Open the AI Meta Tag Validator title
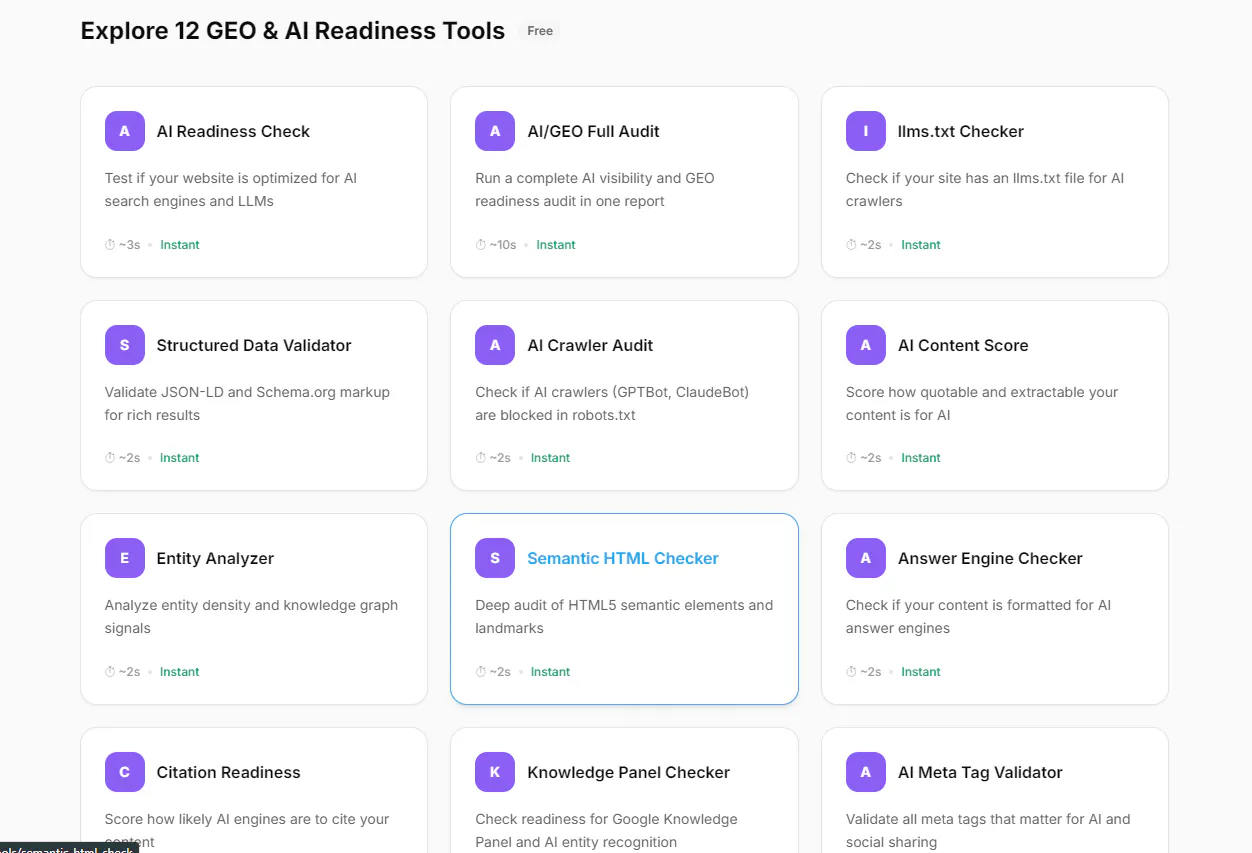This screenshot has width=1252, height=853. tap(980, 772)
